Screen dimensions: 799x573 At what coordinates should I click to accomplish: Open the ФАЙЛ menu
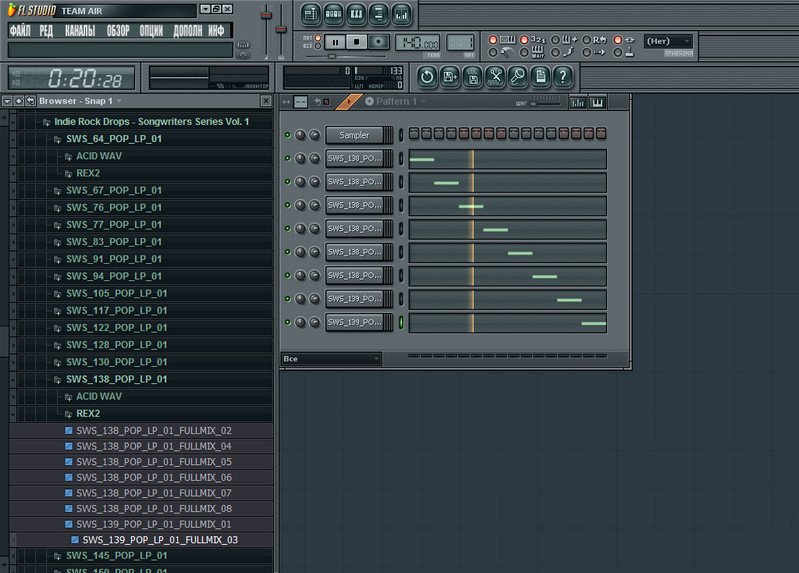[20, 31]
